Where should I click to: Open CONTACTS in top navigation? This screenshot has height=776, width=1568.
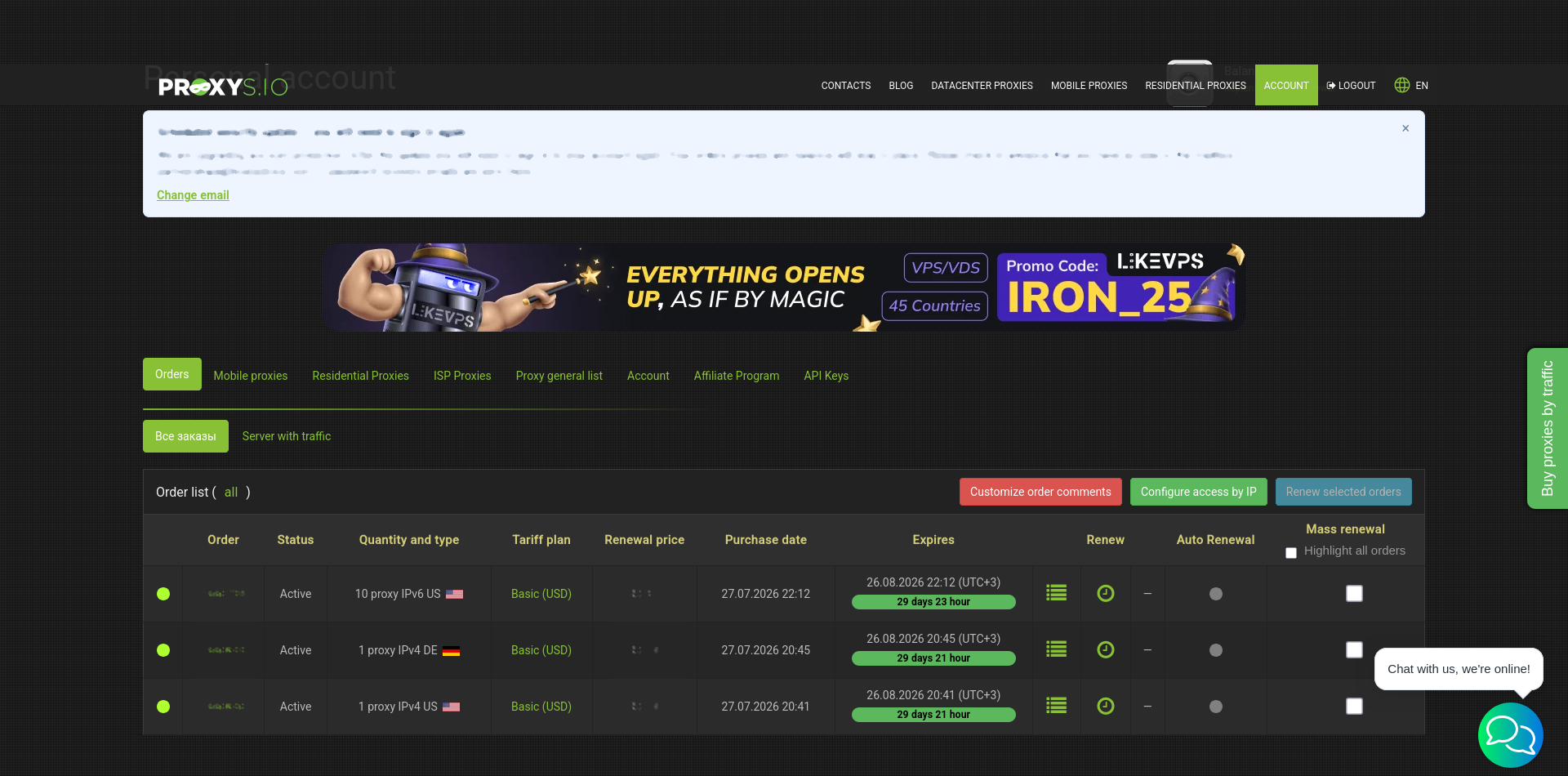(x=846, y=85)
